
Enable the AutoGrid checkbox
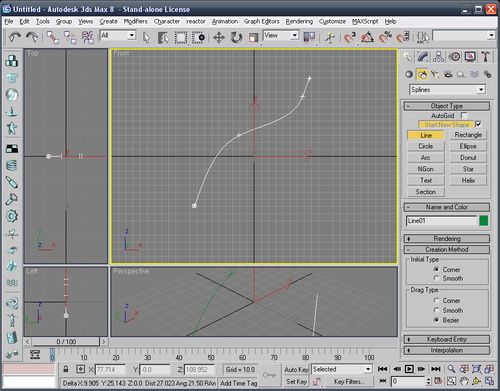pos(464,115)
